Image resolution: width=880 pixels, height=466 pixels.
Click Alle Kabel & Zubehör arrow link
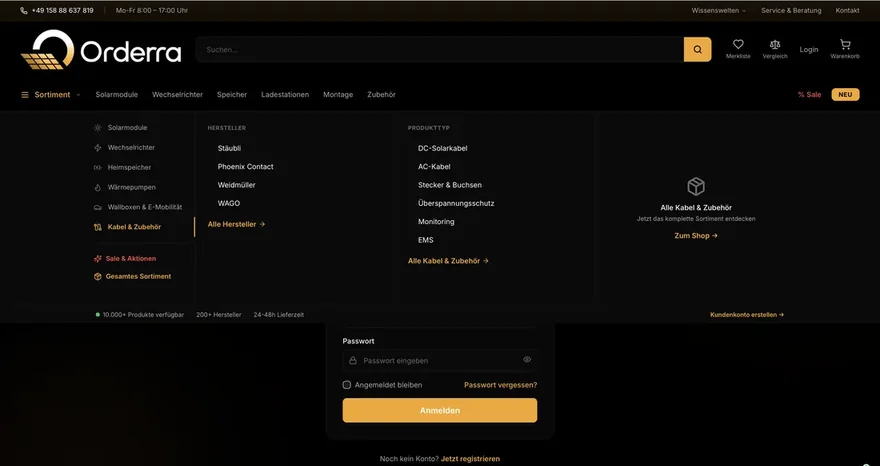click(448, 261)
